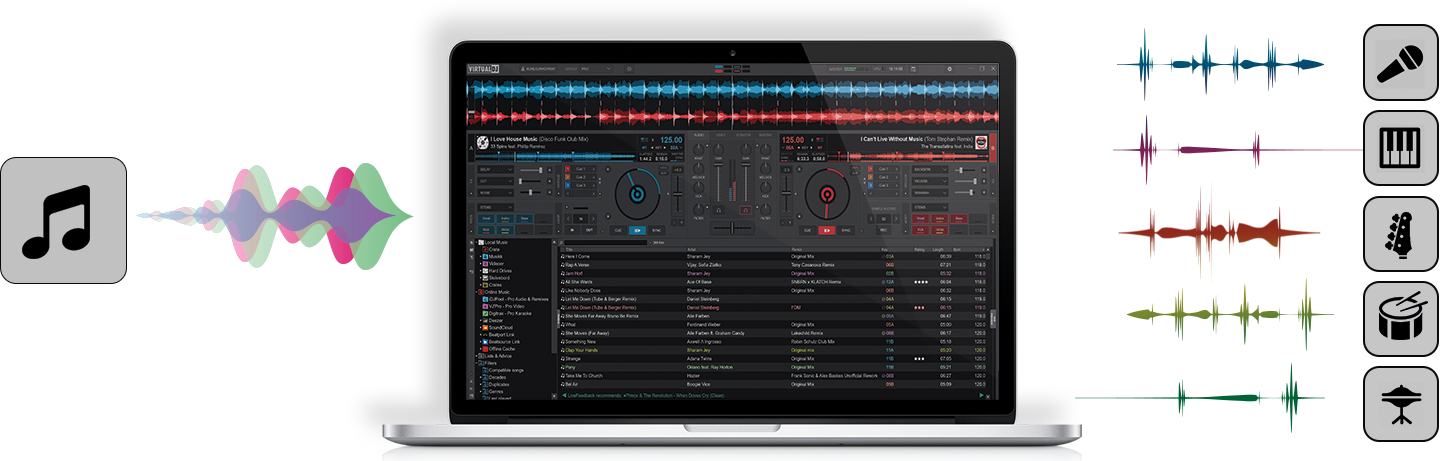
Task: Switch to the VIDEO mixer tab
Action: coord(720,134)
